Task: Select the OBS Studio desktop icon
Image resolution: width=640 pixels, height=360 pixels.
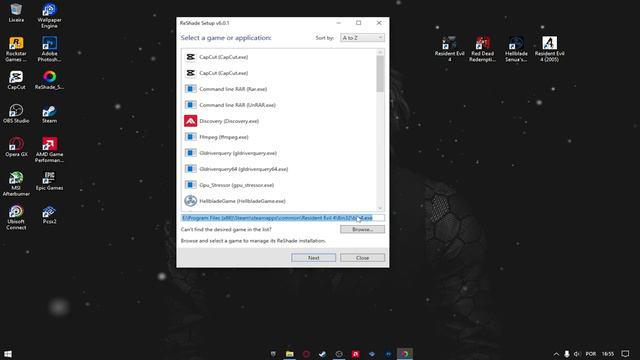Action: pyautogui.click(x=16, y=113)
